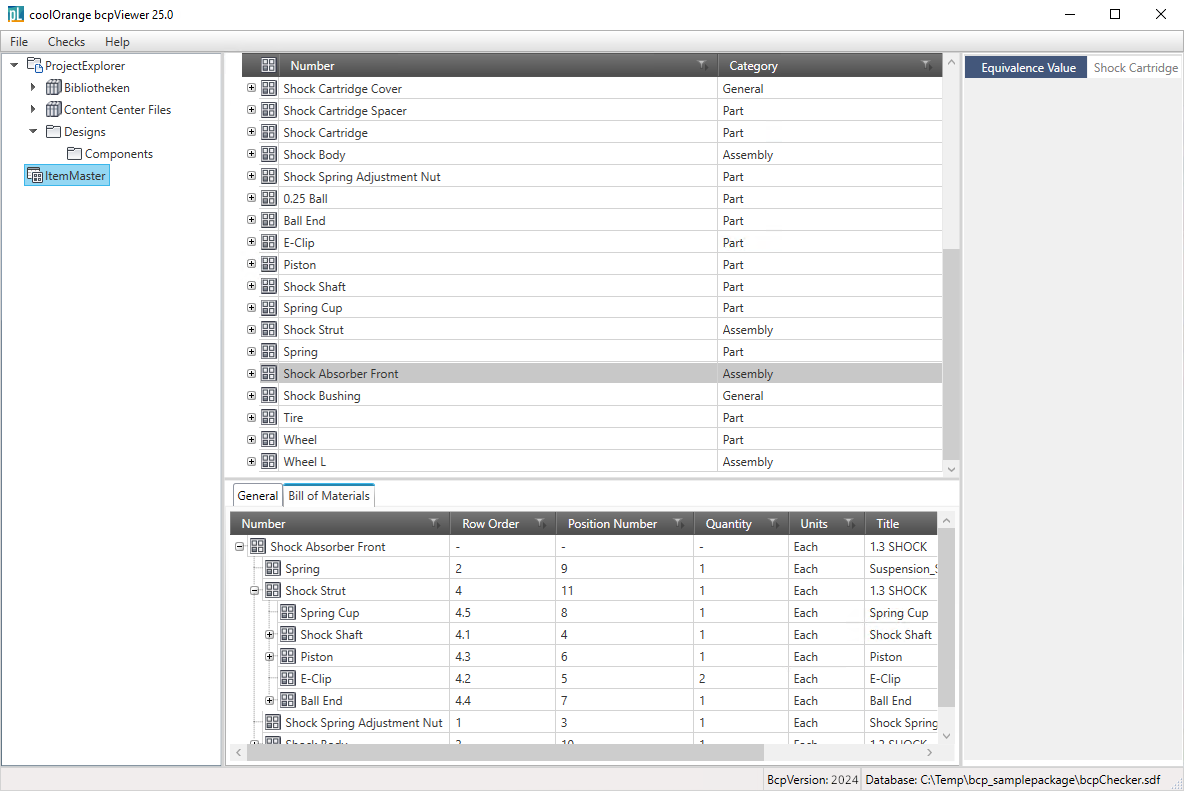Expand the Shock Body row in item list
The image size is (1184, 791).
pyautogui.click(x=251, y=155)
